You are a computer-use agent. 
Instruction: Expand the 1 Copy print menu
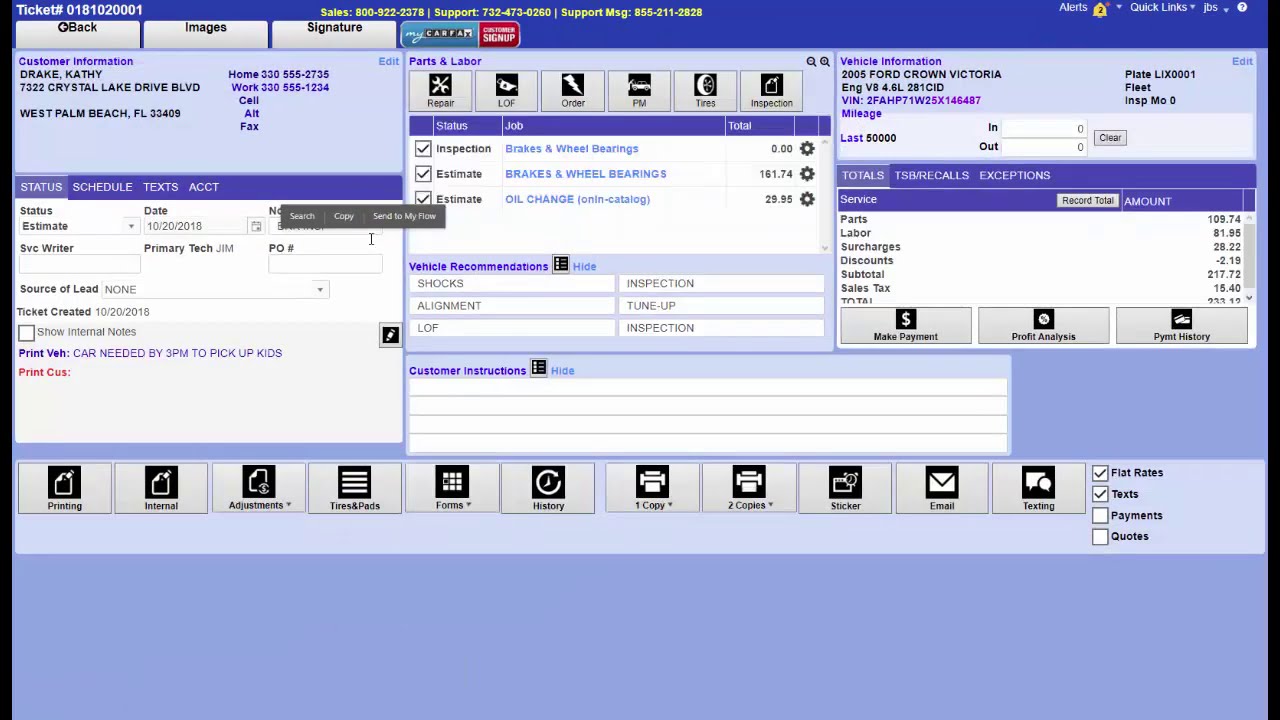(x=652, y=489)
